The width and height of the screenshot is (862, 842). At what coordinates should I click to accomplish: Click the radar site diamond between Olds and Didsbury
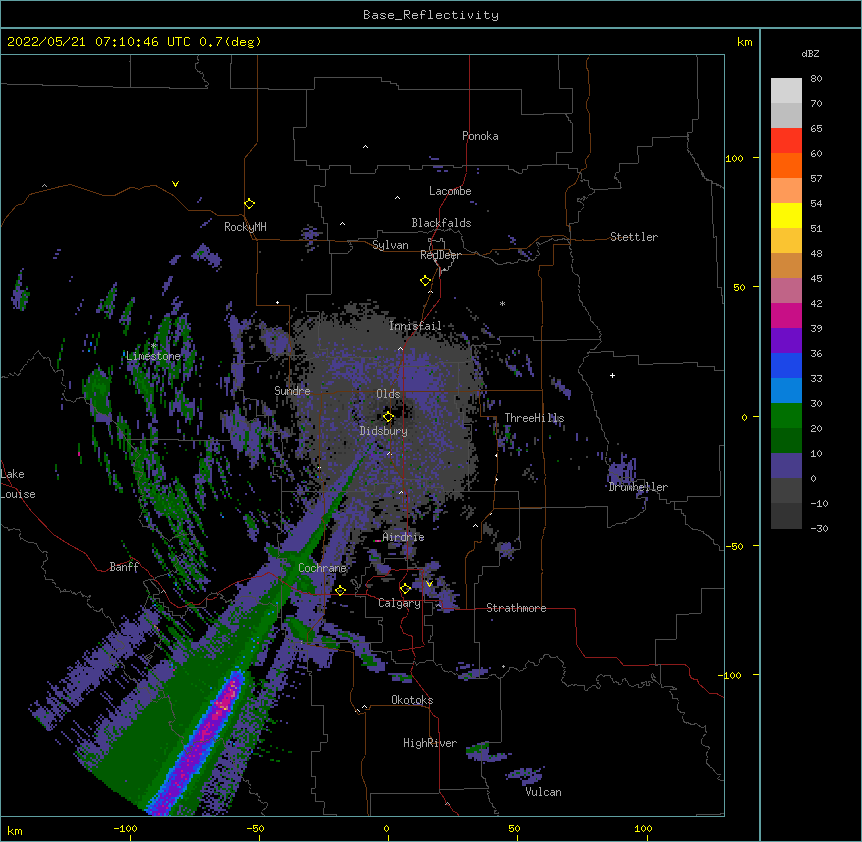pyautogui.click(x=388, y=417)
